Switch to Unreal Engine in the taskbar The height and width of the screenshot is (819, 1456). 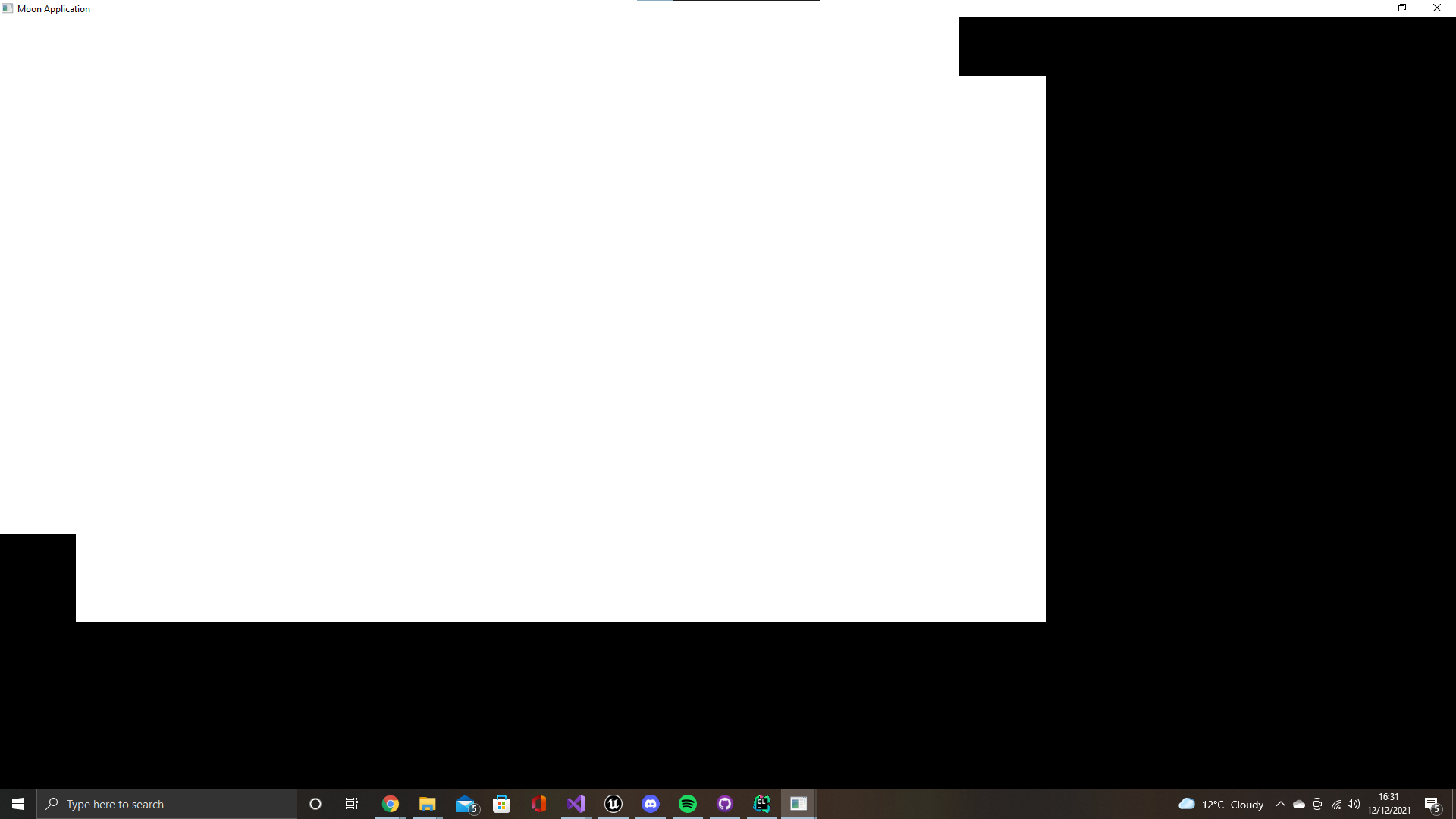click(613, 804)
